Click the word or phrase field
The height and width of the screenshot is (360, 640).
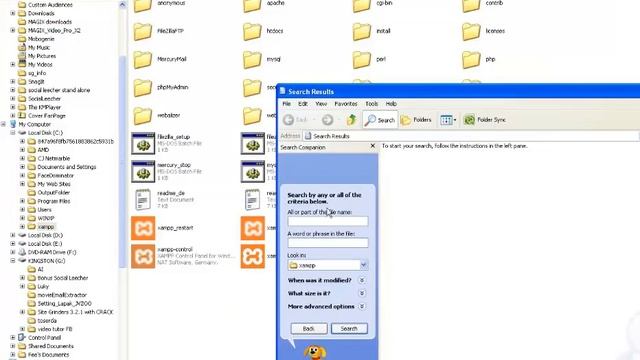tap(328, 243)
